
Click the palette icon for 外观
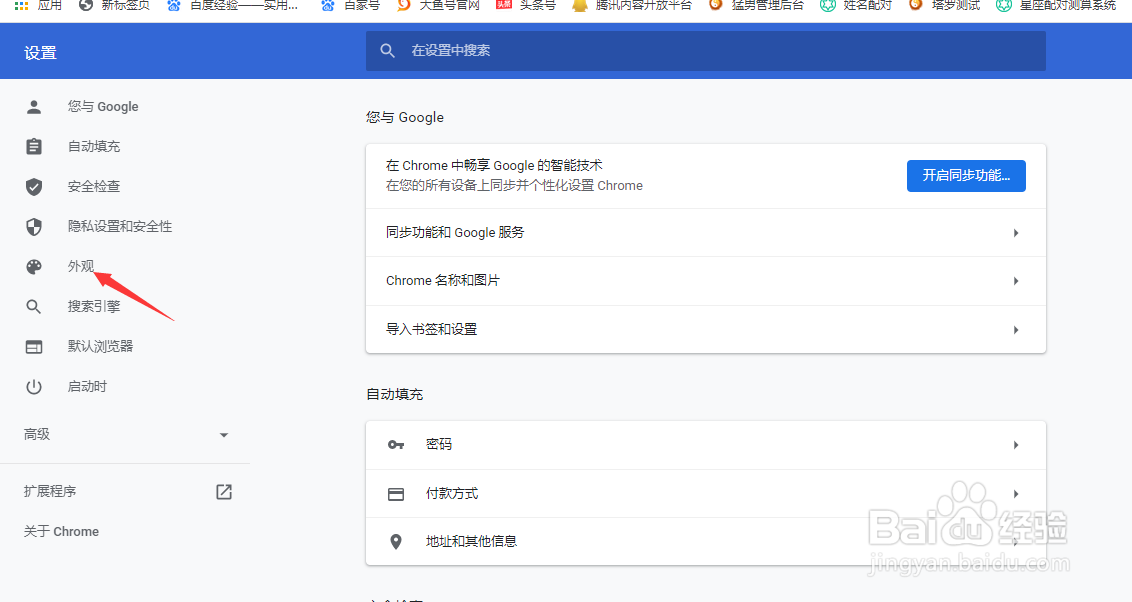(x=34, y=267)
